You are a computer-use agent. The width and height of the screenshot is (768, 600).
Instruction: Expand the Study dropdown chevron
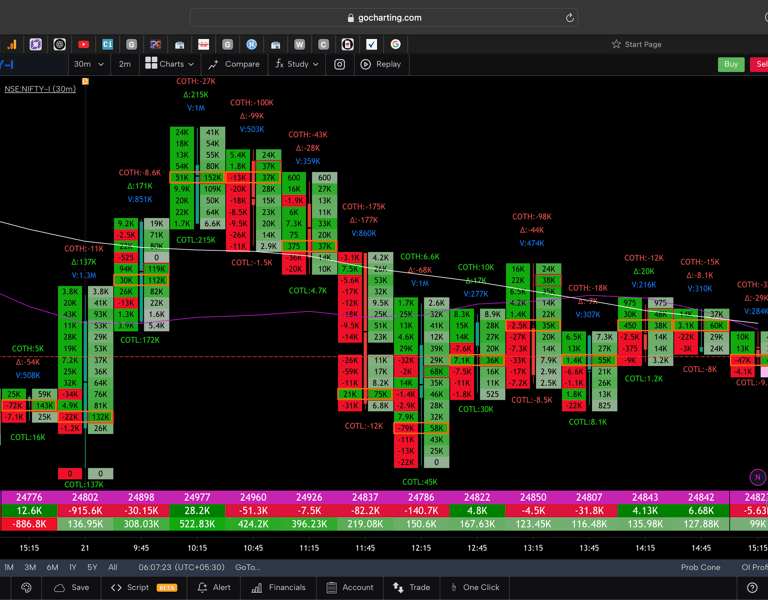pos(315,64)
